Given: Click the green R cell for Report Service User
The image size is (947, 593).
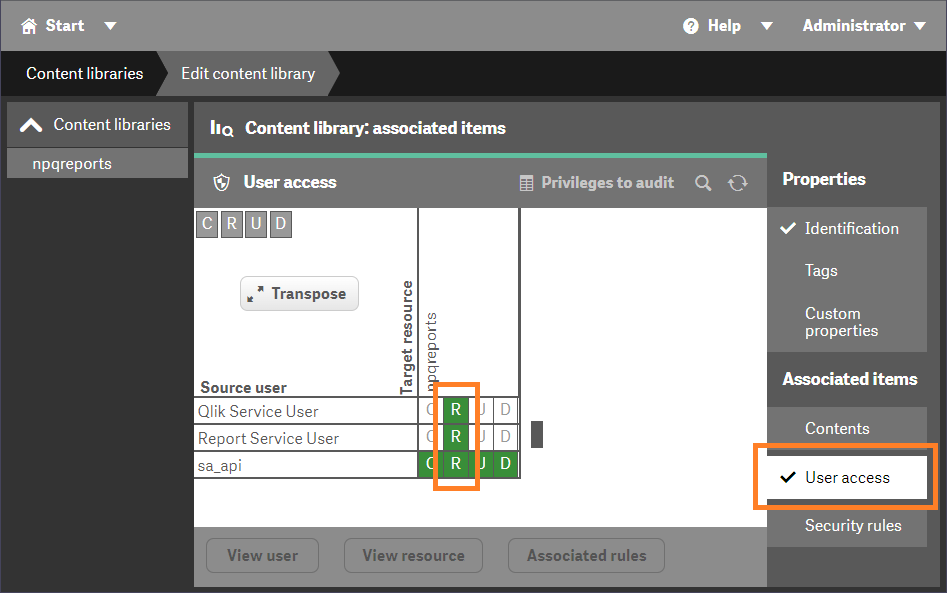Looking at the screenshot, I should point(456,437).
